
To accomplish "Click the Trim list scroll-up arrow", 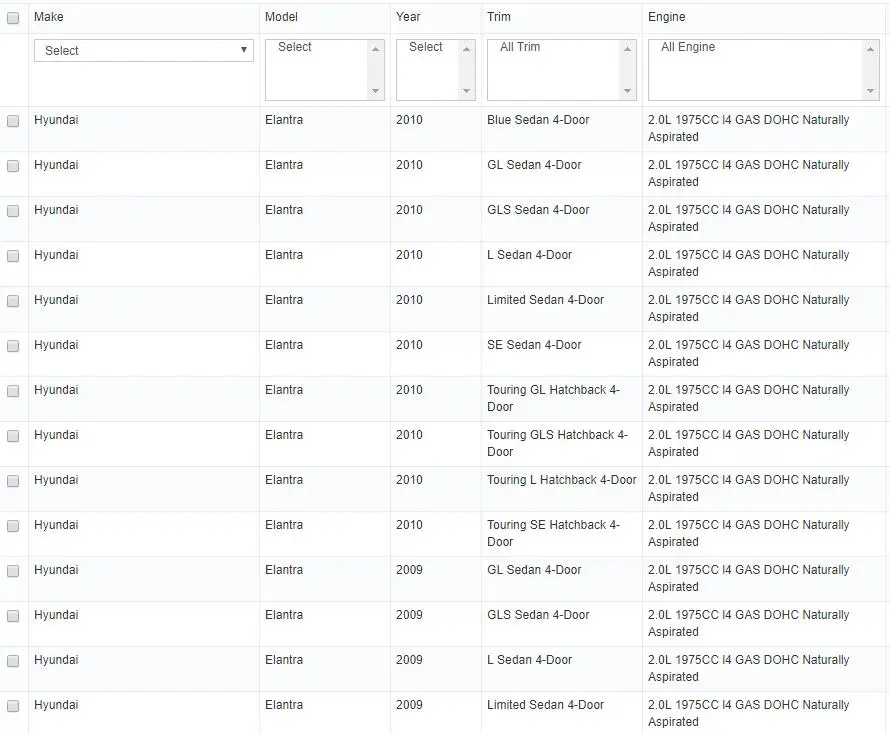I will [x=627, y=49].
